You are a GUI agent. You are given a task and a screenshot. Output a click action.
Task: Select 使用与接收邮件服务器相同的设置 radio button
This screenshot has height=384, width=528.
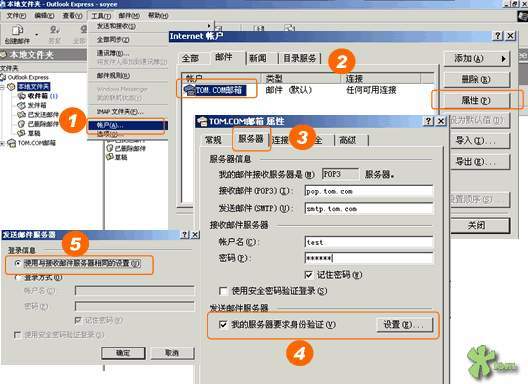(18, 263)
